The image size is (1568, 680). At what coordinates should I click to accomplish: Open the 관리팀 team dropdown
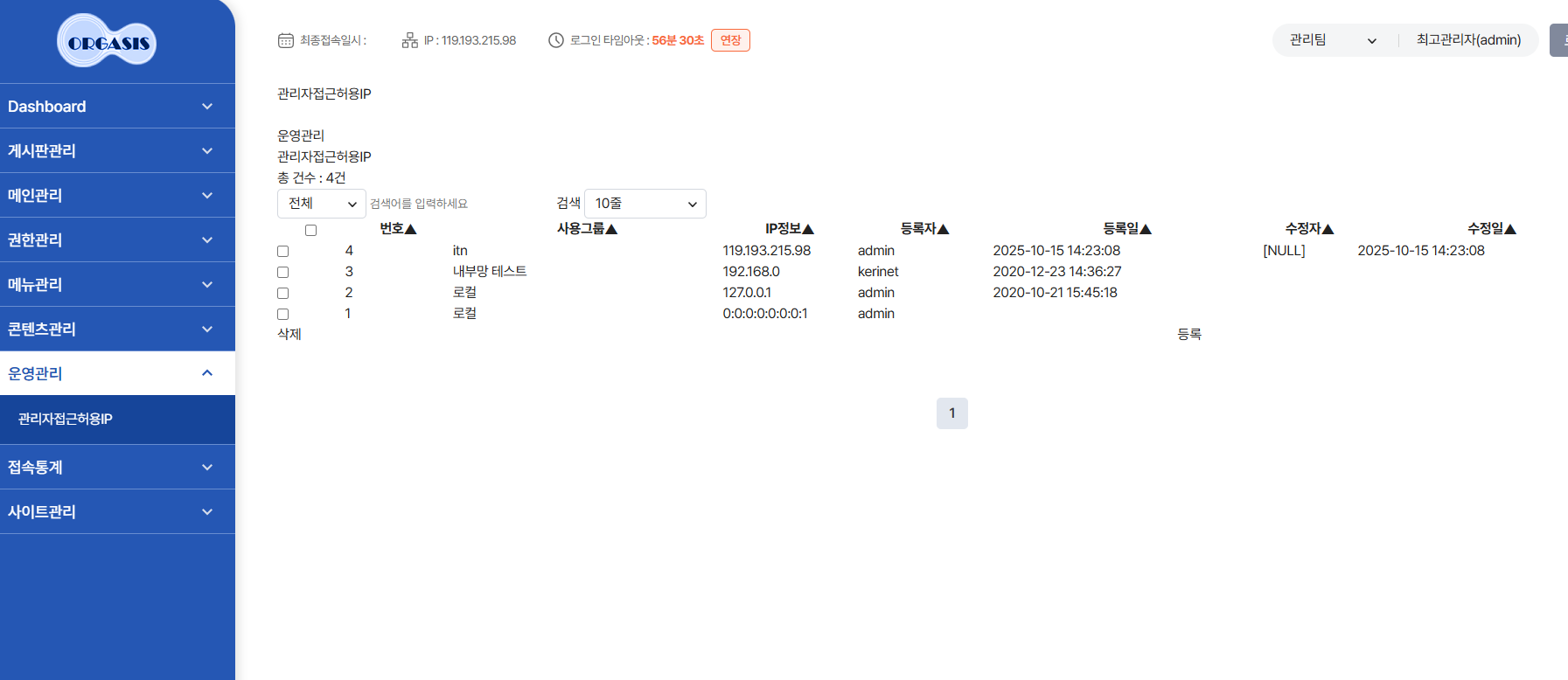pos(1332,40)
